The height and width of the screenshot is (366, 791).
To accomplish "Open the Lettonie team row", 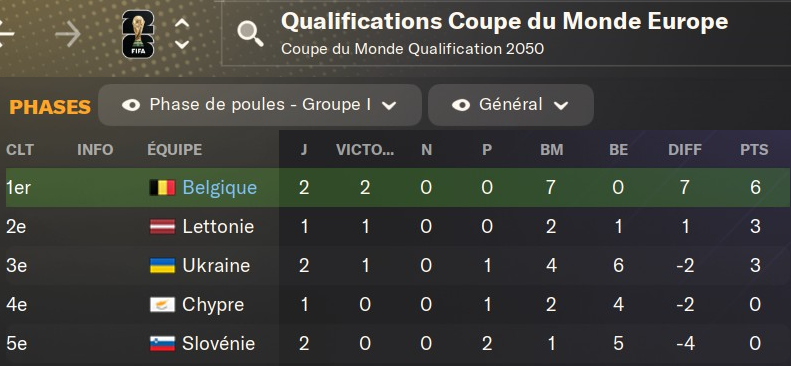I will pyautogui.click(x=398, y=226).
